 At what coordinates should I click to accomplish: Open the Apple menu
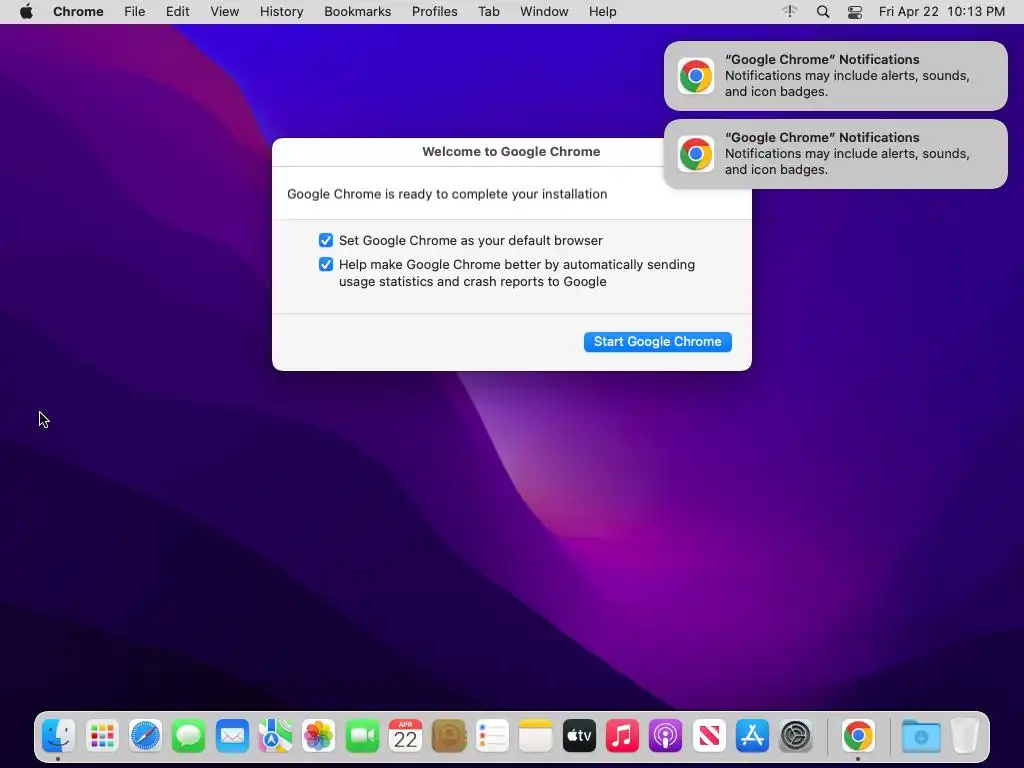[26, 12]
